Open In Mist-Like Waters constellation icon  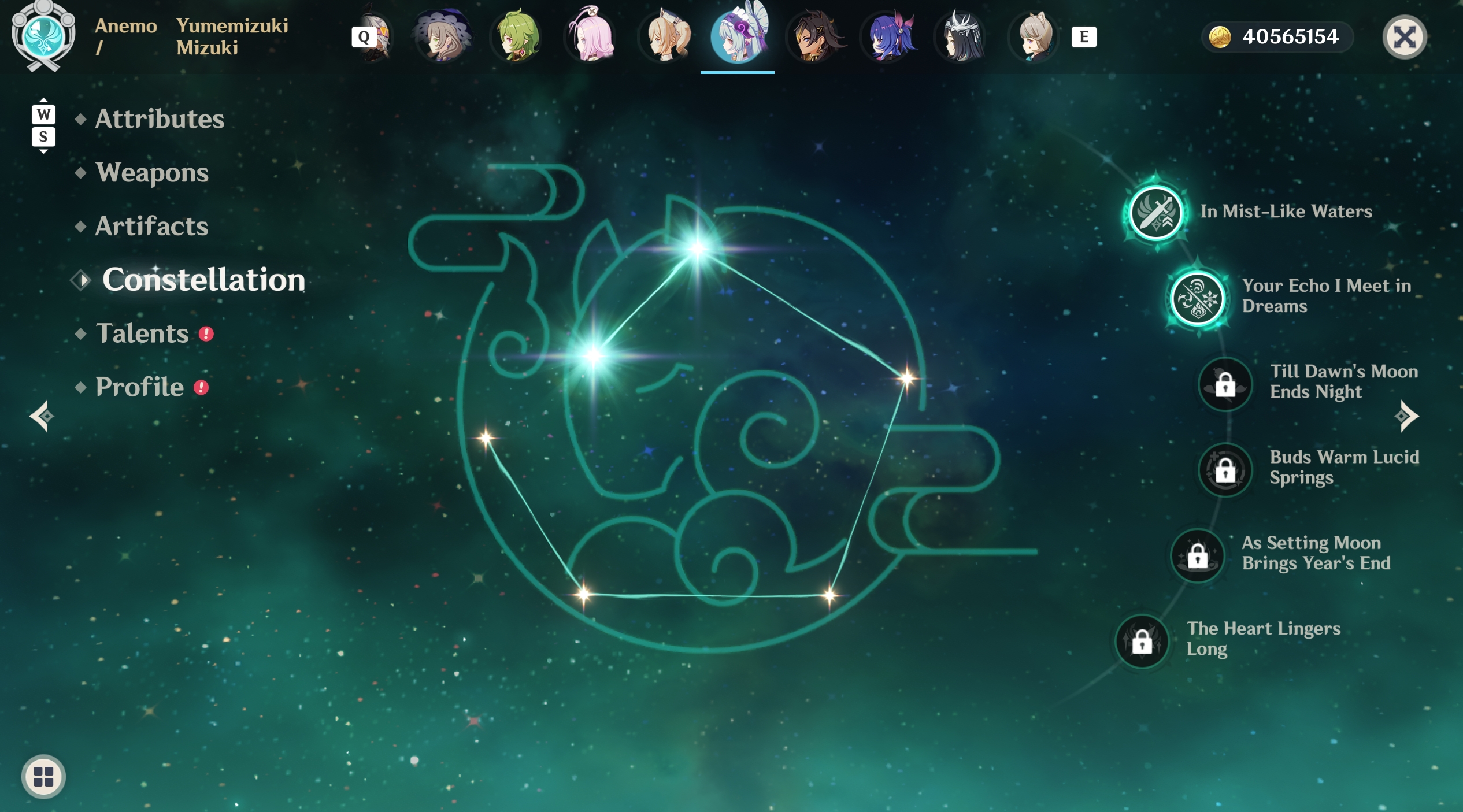1155,213
